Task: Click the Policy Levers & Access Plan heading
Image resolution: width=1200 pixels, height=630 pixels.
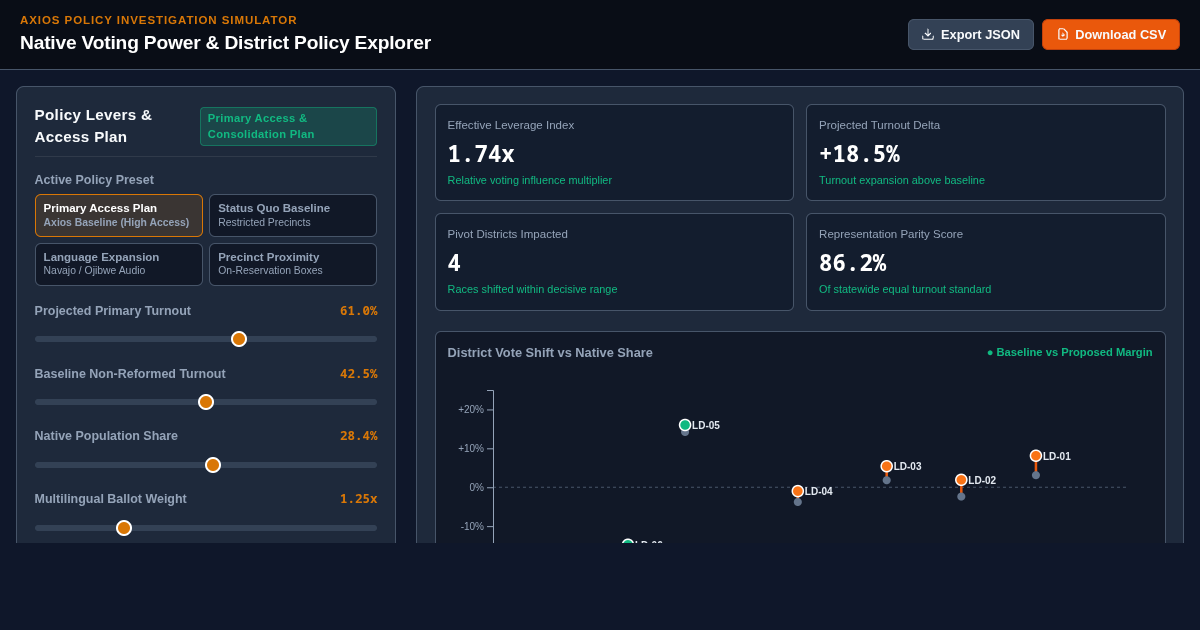Action: coord(93,126)
